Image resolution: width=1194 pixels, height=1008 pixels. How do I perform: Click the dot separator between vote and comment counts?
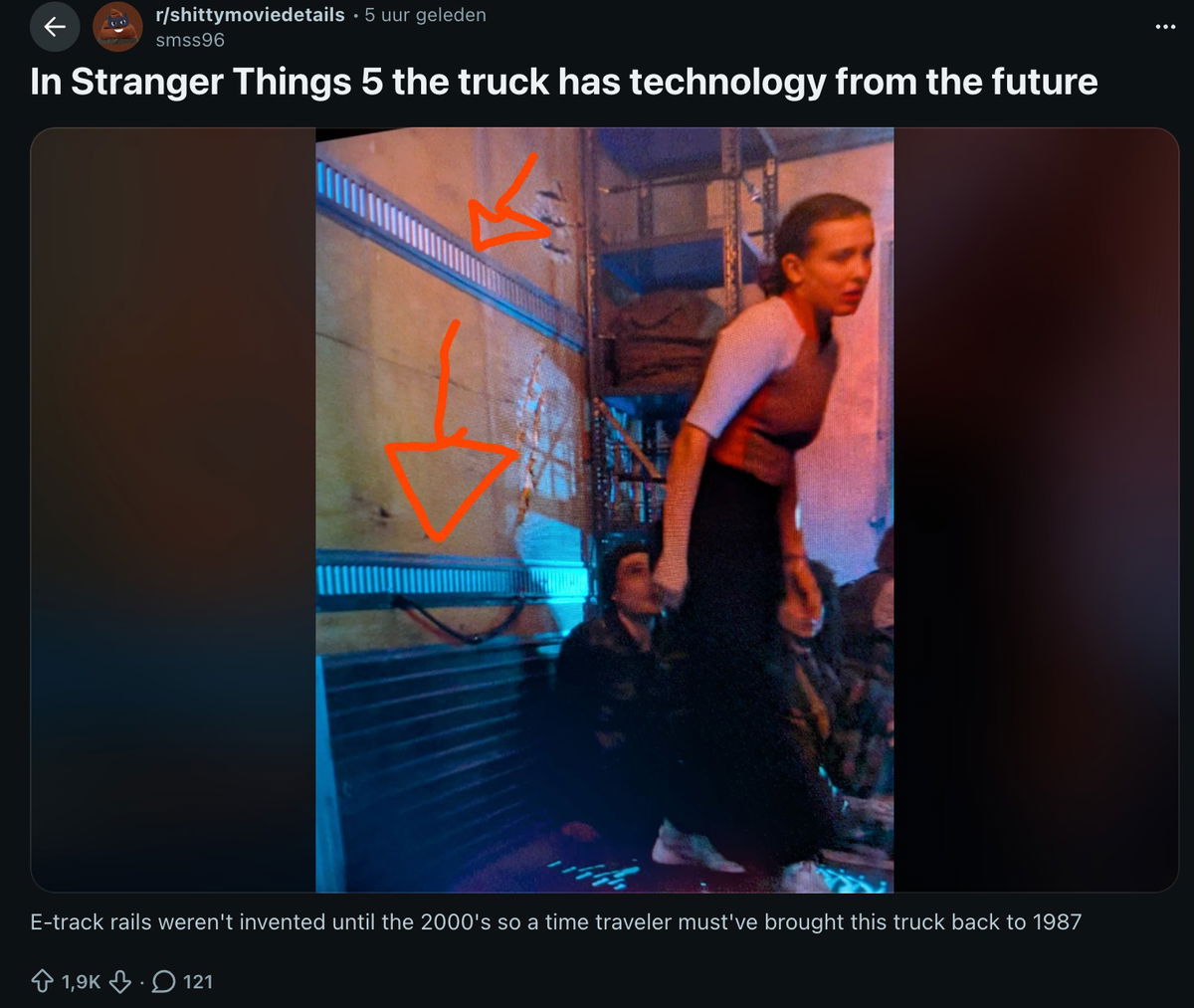tap(142, 982)
